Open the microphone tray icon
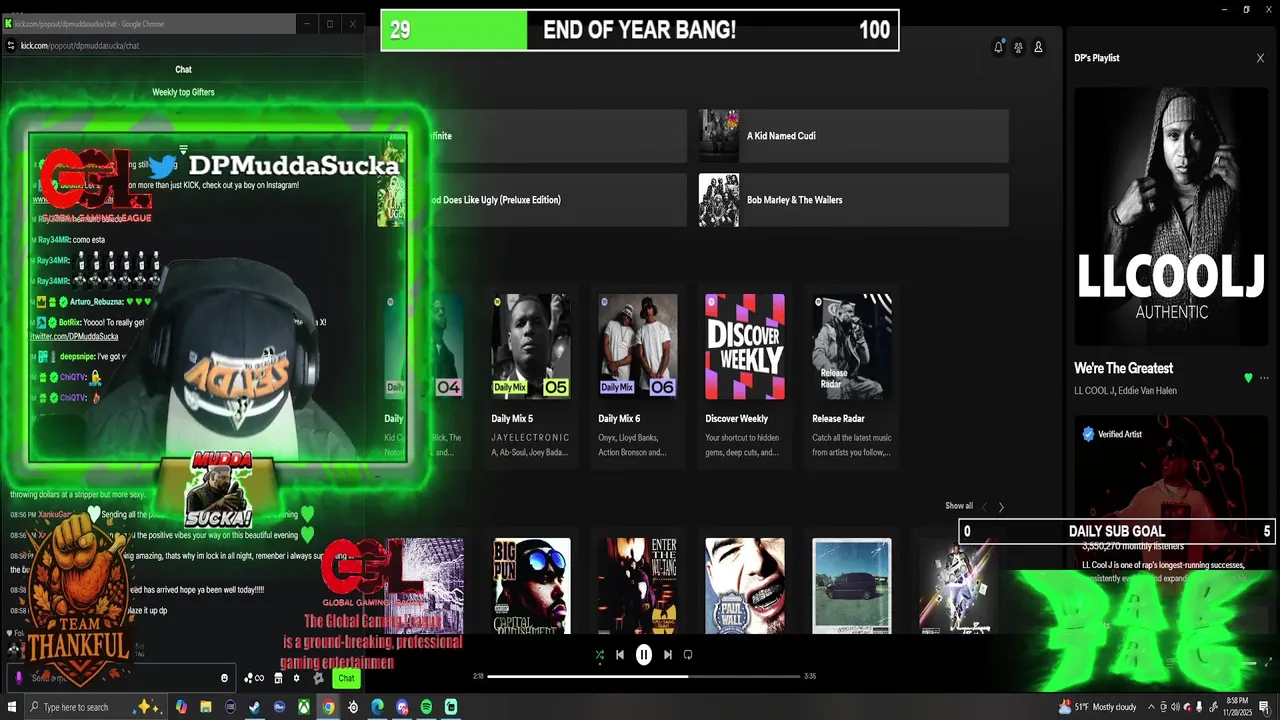Viewport: 1280px width, 720px height. (x=1199, y=707)
